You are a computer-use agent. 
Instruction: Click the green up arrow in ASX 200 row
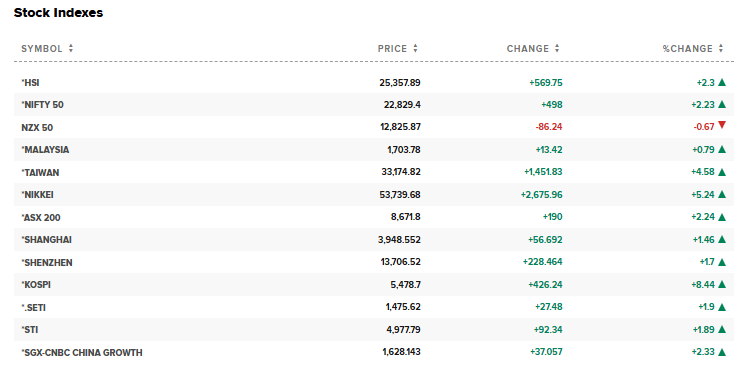point(722,217)
